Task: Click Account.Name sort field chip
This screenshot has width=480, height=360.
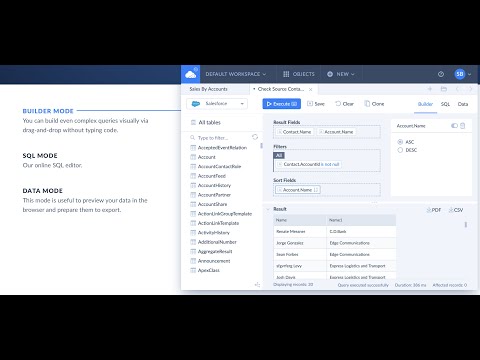Action: [x=298, y=190]
